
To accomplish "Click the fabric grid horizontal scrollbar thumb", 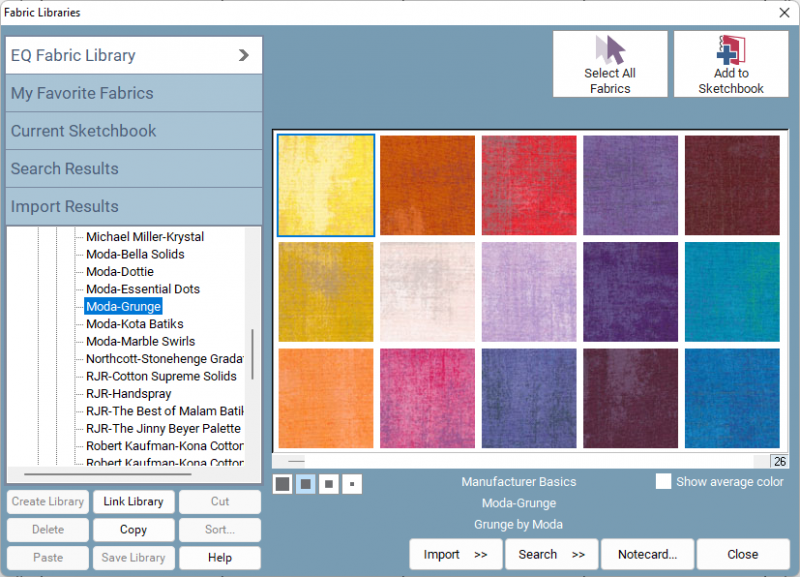I will click(x=296, y=461).
